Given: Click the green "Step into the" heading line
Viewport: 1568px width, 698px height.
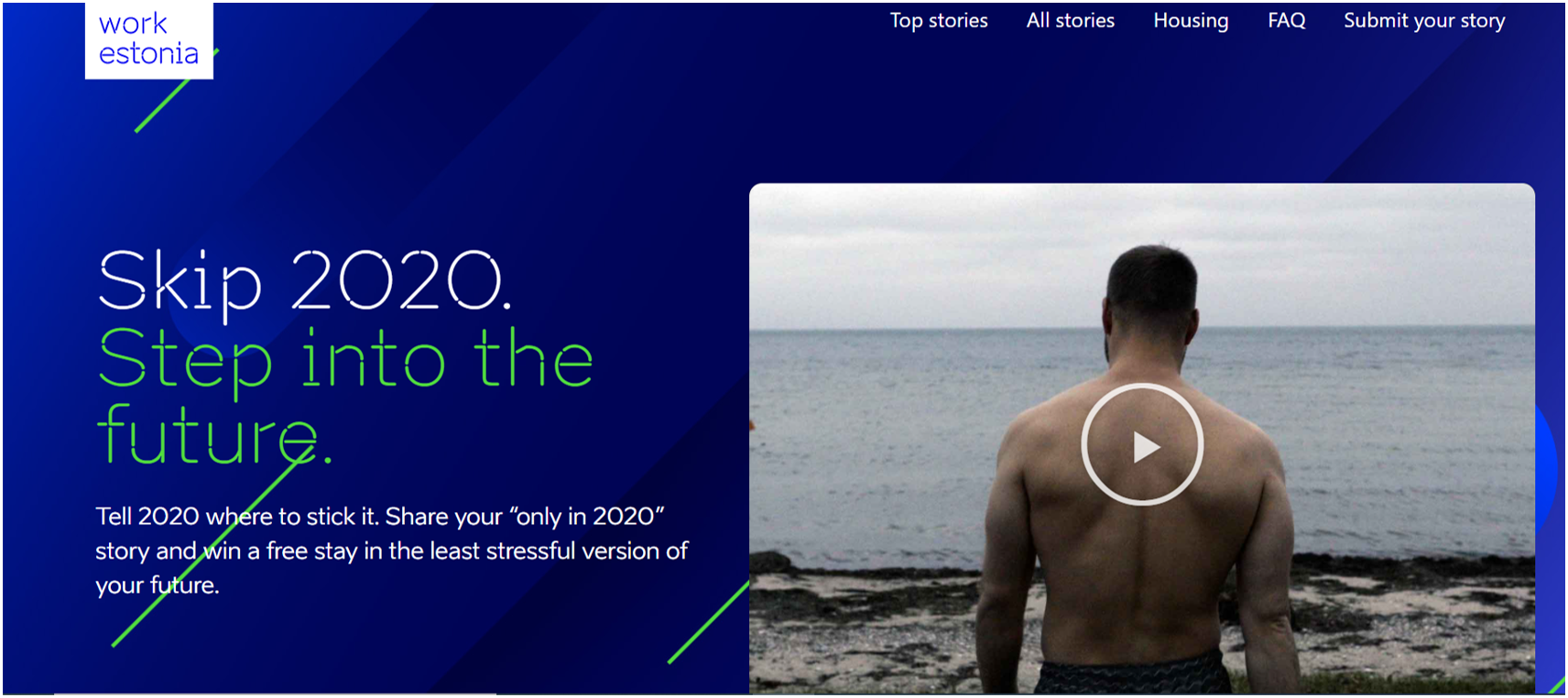Looking at the screenshot, I should (345, 361).
